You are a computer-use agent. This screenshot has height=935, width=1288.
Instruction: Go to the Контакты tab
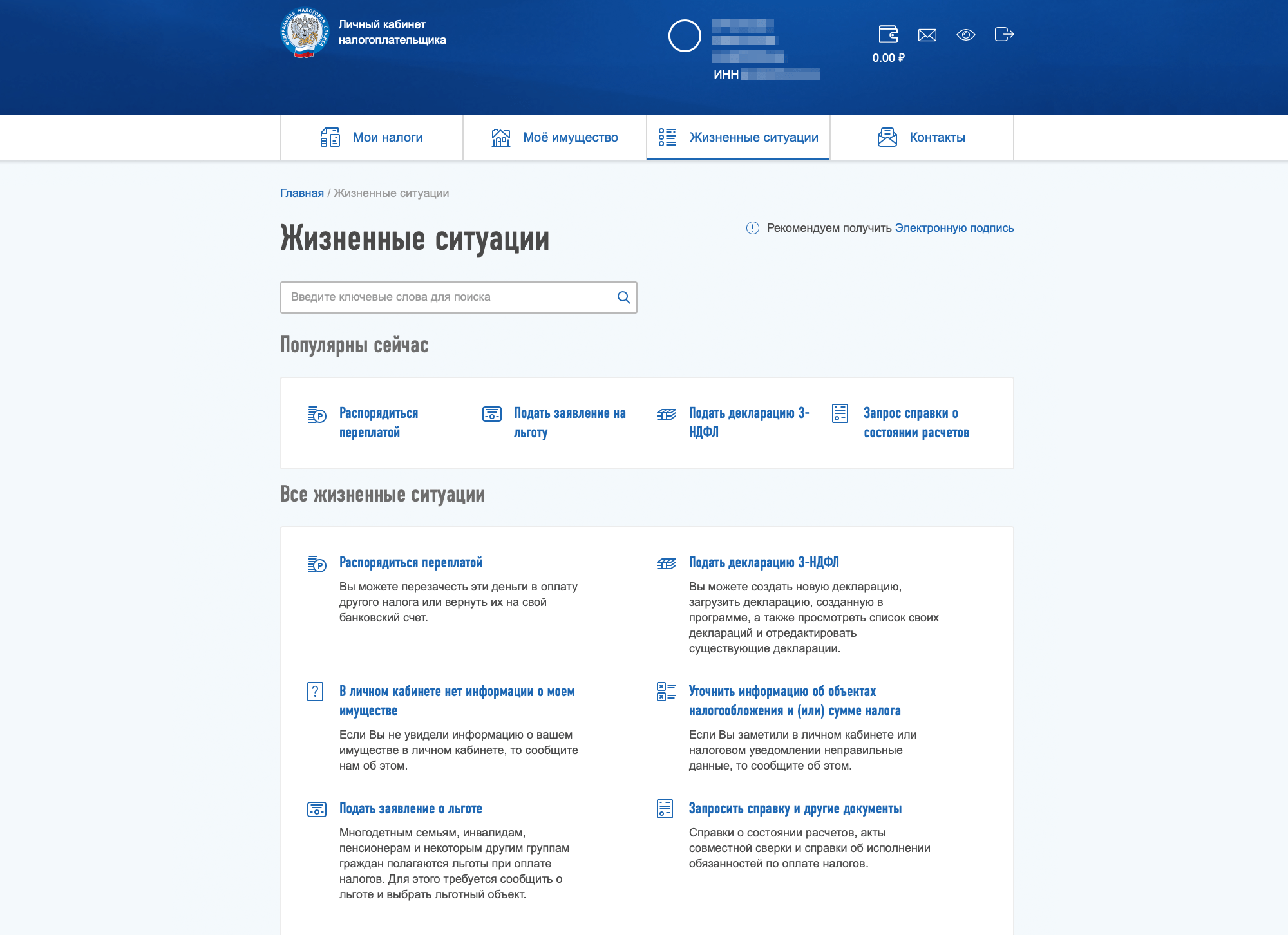922,137
